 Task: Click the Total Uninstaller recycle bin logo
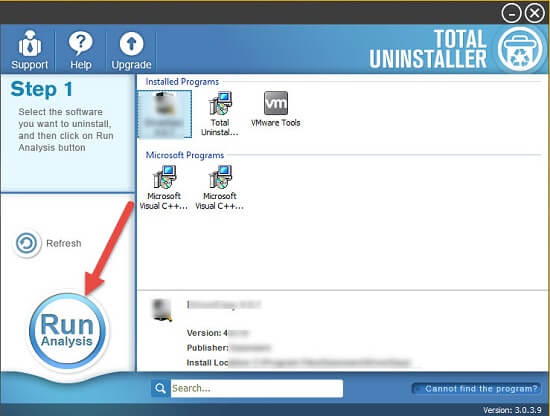(x=520, y=49)
